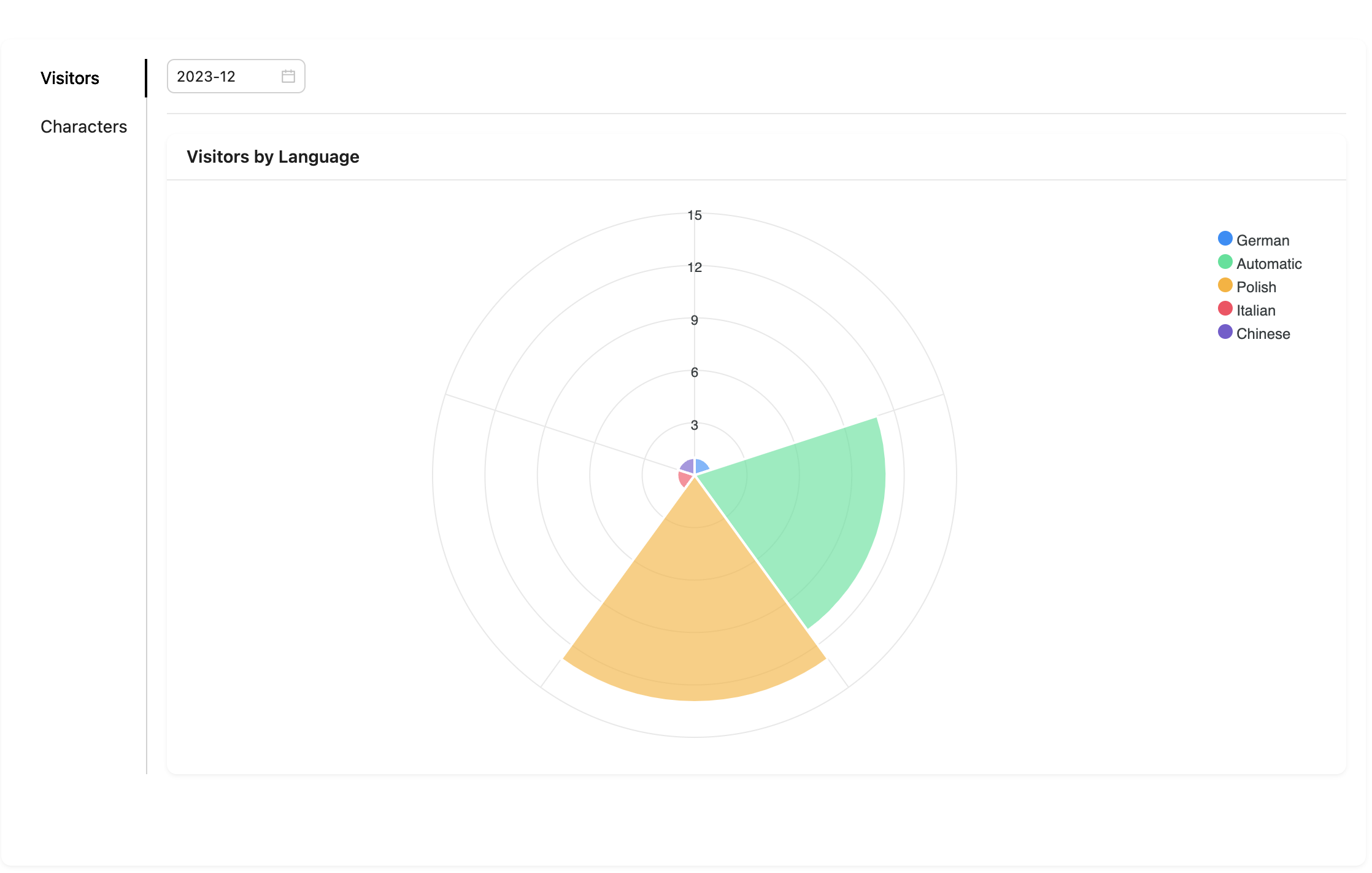The height and width of the screenshot is (873, 1372).
Task: Click the small red Italian chart sector
Action: 685,478
